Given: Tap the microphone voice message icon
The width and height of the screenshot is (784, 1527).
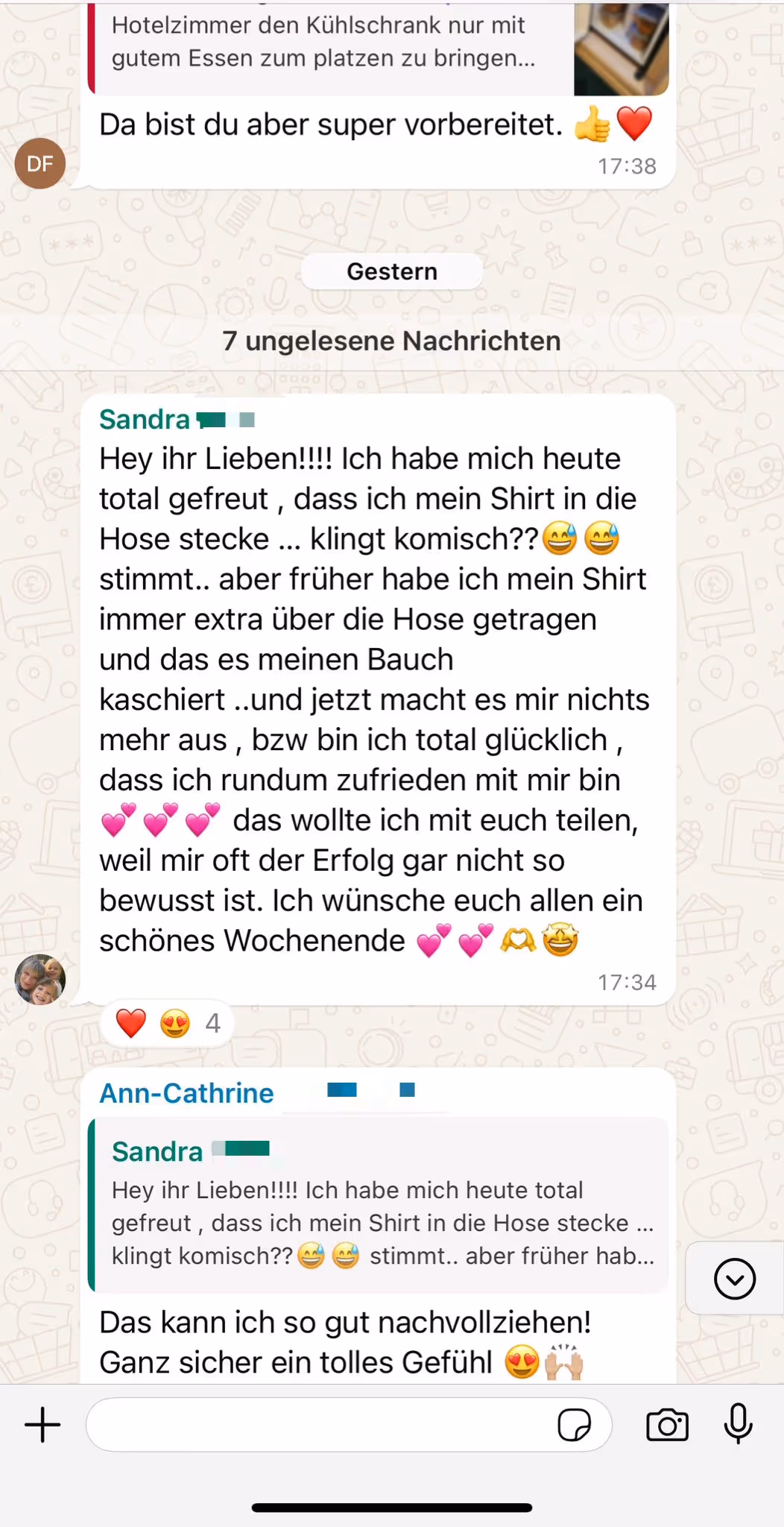Looking at the screenshot, I should tap(738, 1423).
